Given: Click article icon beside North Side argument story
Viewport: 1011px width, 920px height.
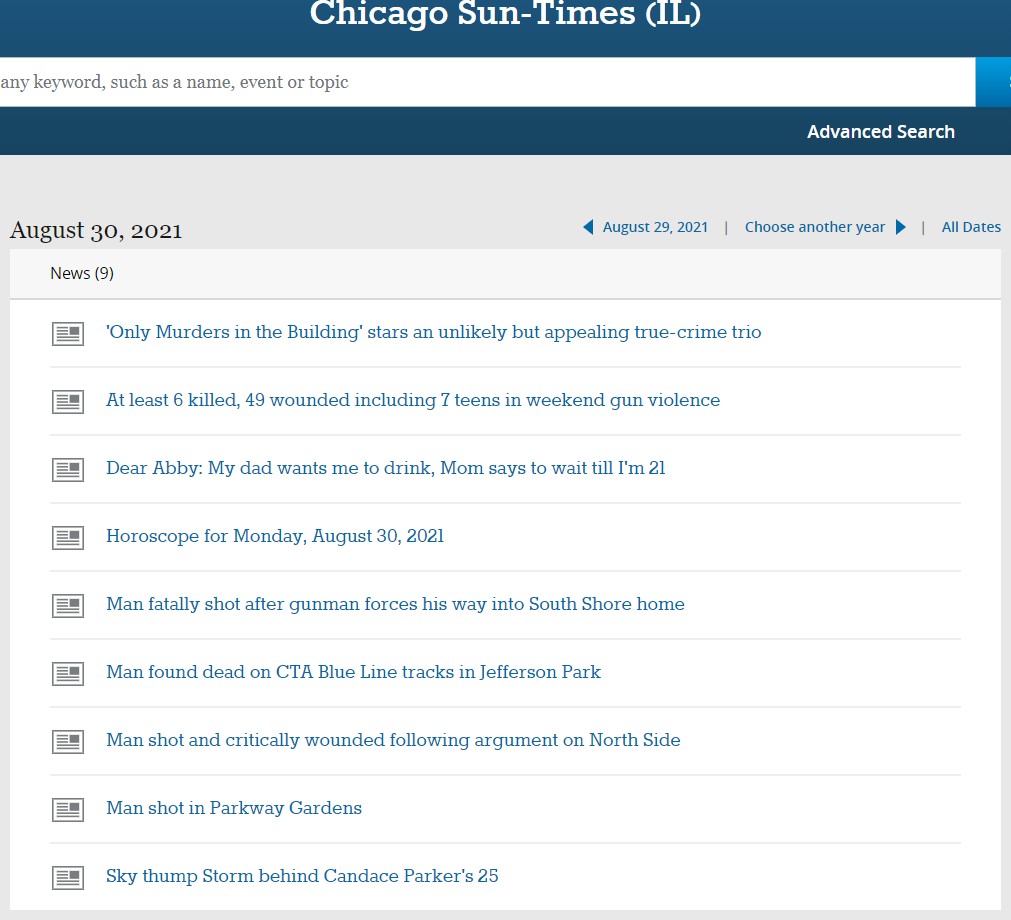Looking at the screenshot, I should pyautogui.click(x=68, y=742).
